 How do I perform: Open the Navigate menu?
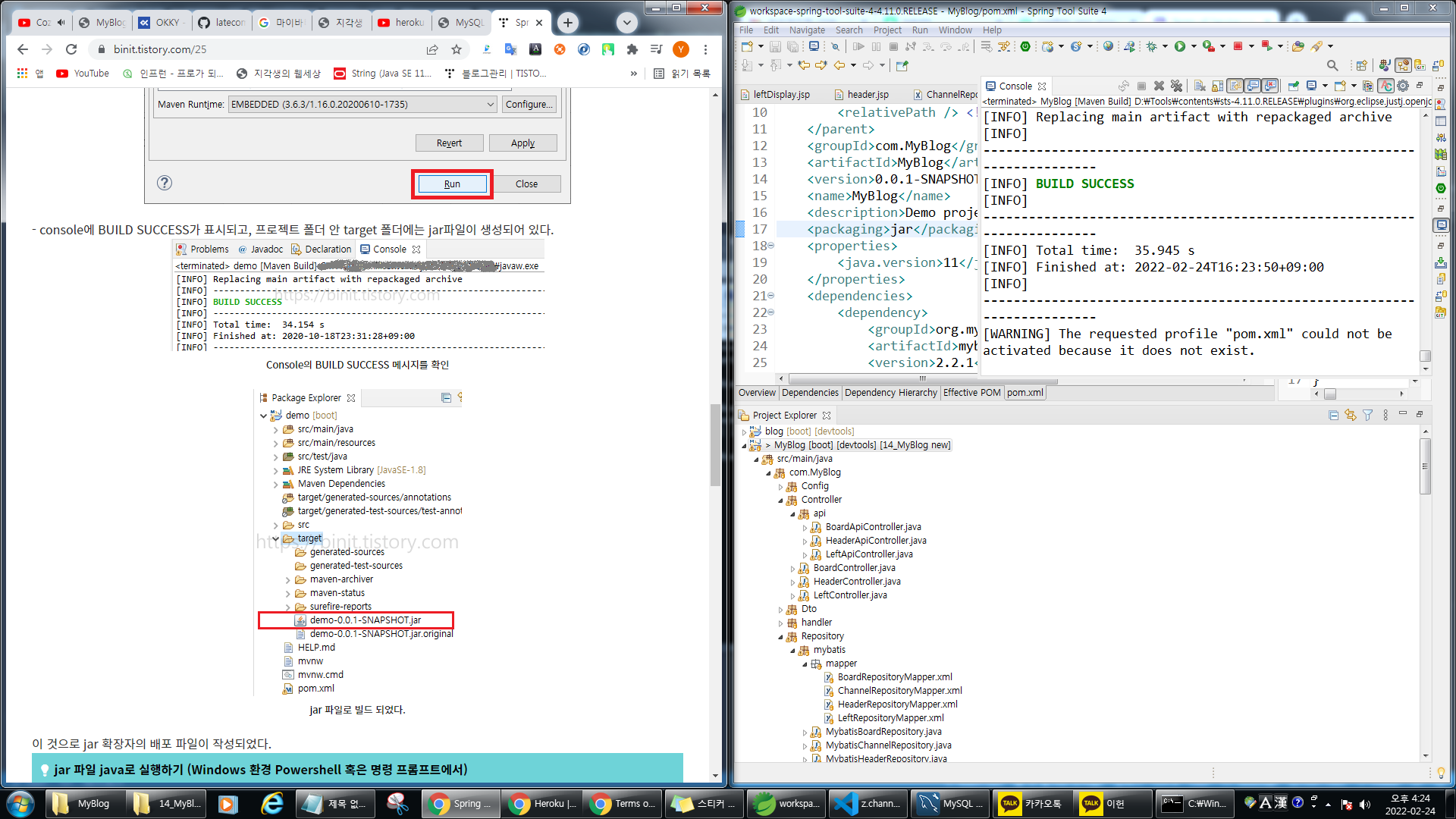pyautogui.click(x=806, y=30)
